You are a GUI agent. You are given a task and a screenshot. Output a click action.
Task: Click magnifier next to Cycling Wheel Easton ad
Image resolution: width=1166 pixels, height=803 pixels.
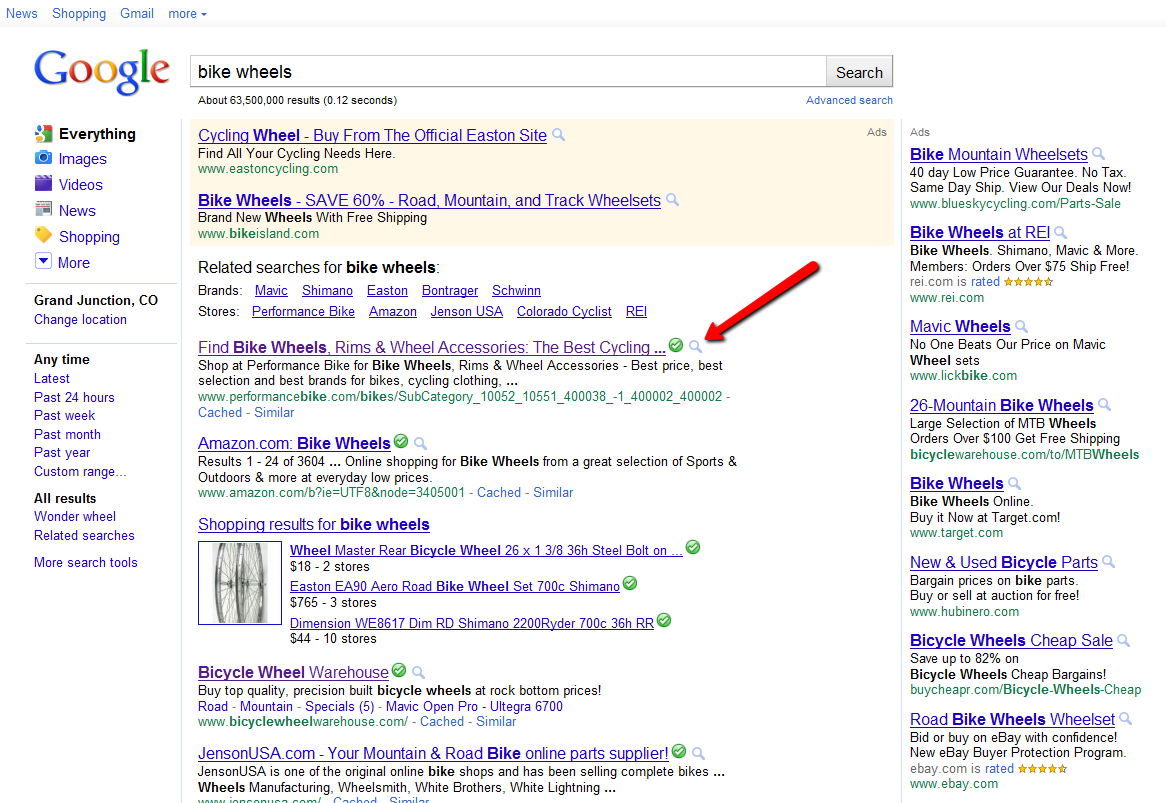pos(559,135)
